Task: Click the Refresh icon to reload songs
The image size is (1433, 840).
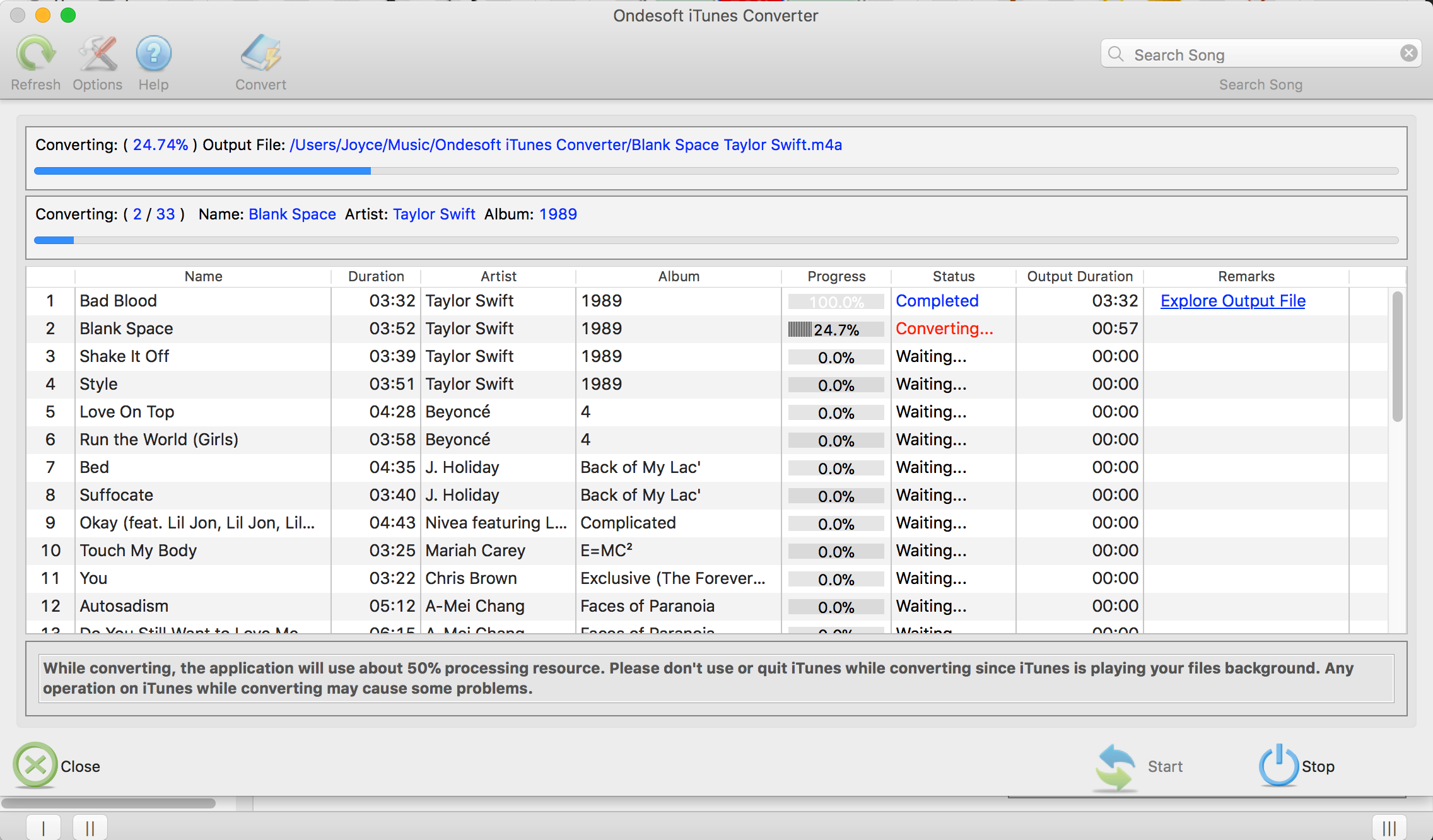Action: 36,56
